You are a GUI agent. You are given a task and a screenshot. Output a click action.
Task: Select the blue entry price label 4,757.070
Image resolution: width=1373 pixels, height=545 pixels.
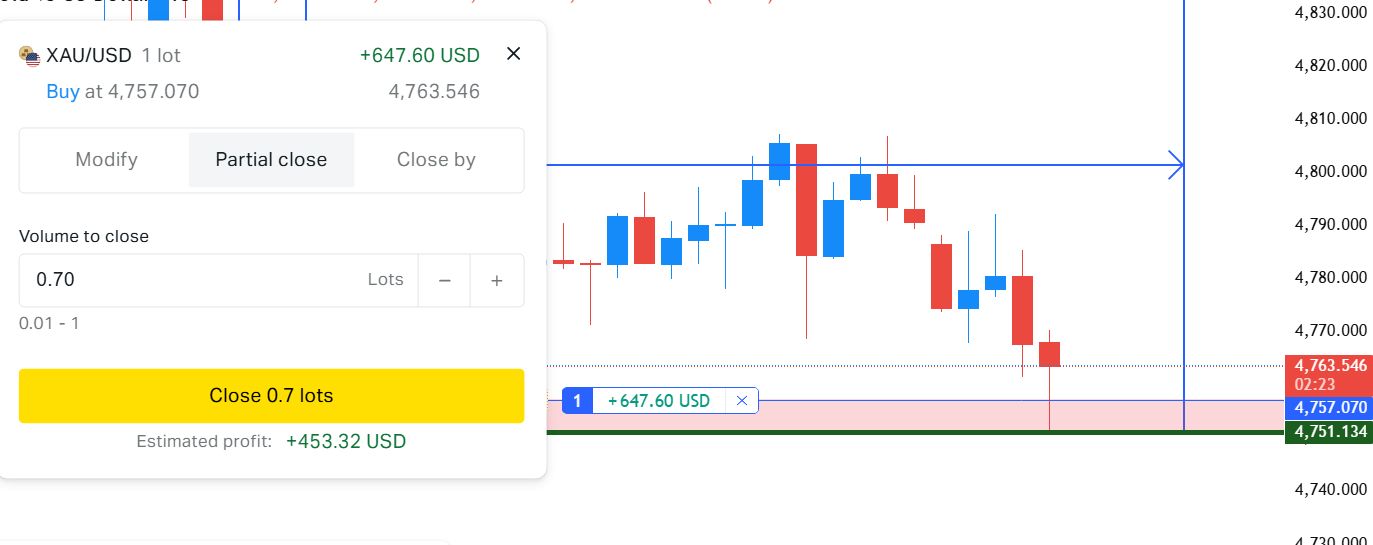pos(1329,408)
